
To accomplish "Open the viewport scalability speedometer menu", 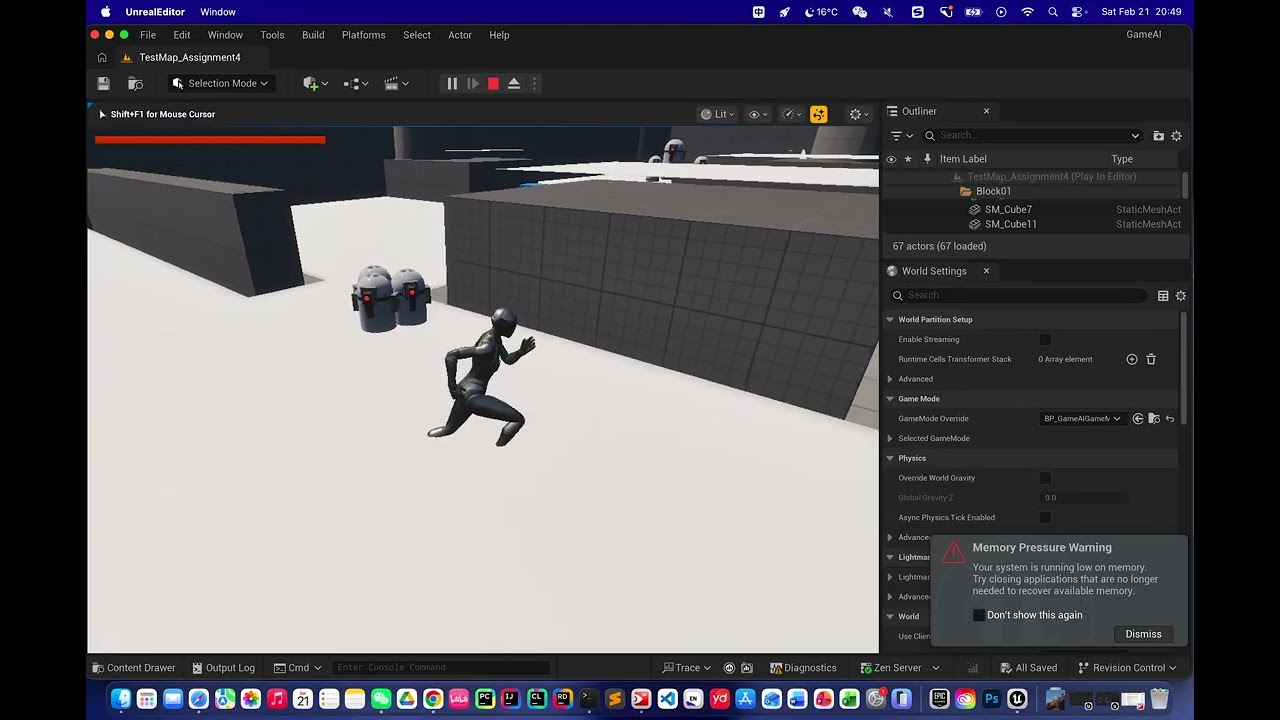I will pyautogui.click(x=791, y=114).
